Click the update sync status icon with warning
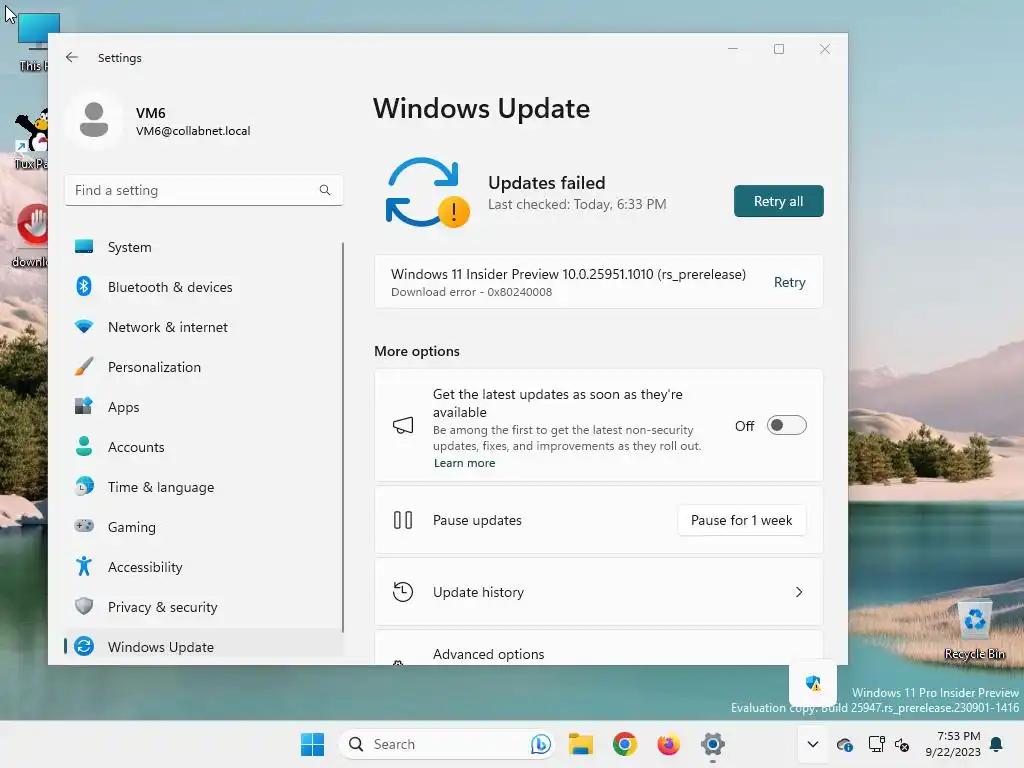 click(x=428, y=192)
